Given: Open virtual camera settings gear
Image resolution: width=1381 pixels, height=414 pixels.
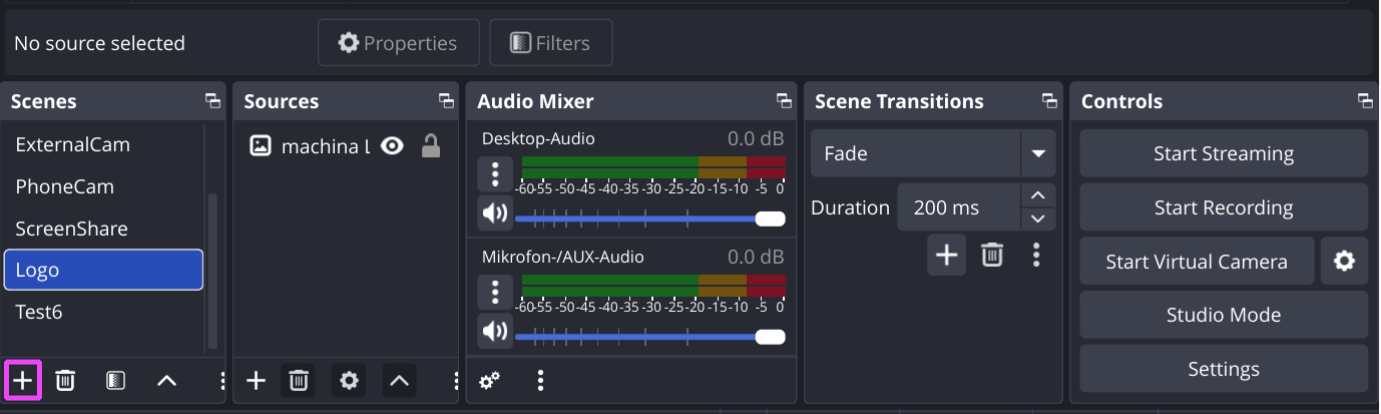Looking at the screenshot, I should tap(1344, 262).
